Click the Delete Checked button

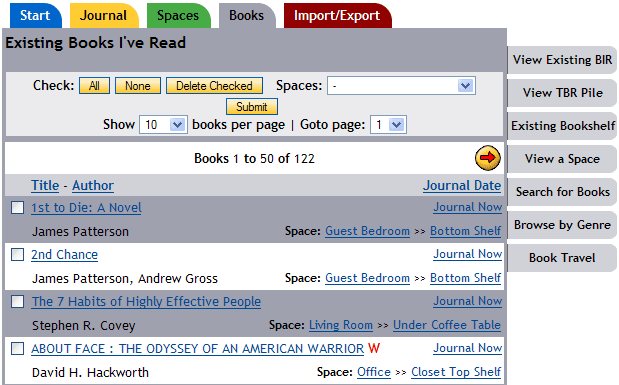coord(214,86)
